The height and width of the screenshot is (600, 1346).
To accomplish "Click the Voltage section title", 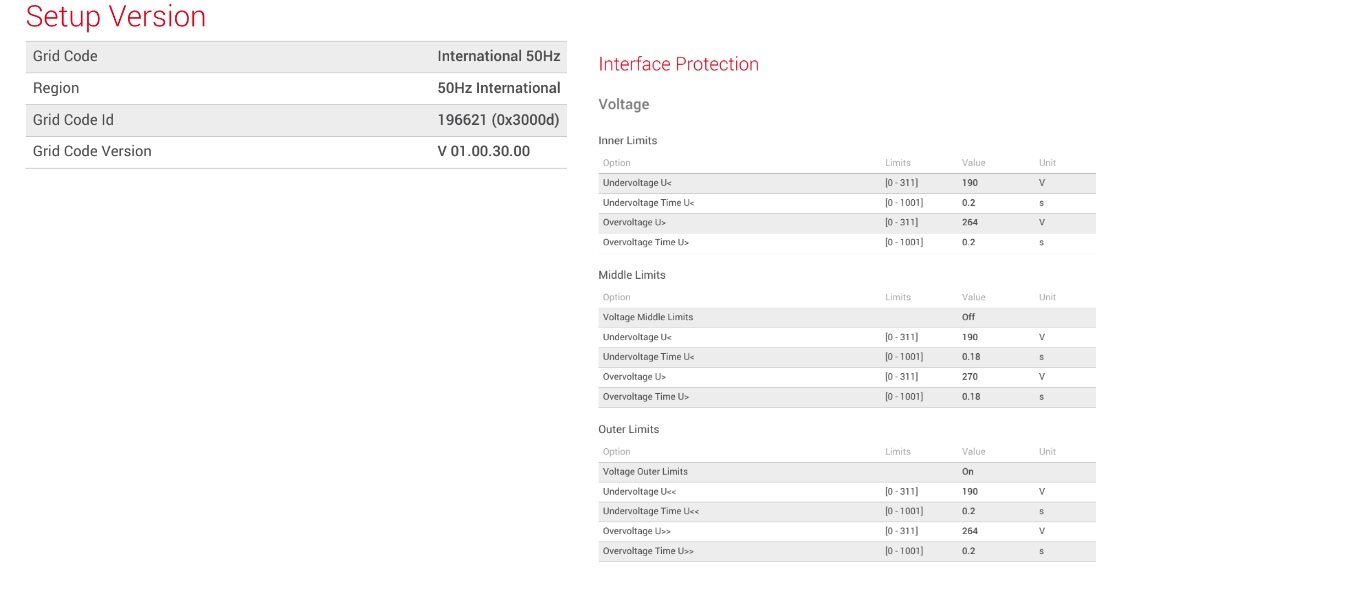I will pos(623,104).
